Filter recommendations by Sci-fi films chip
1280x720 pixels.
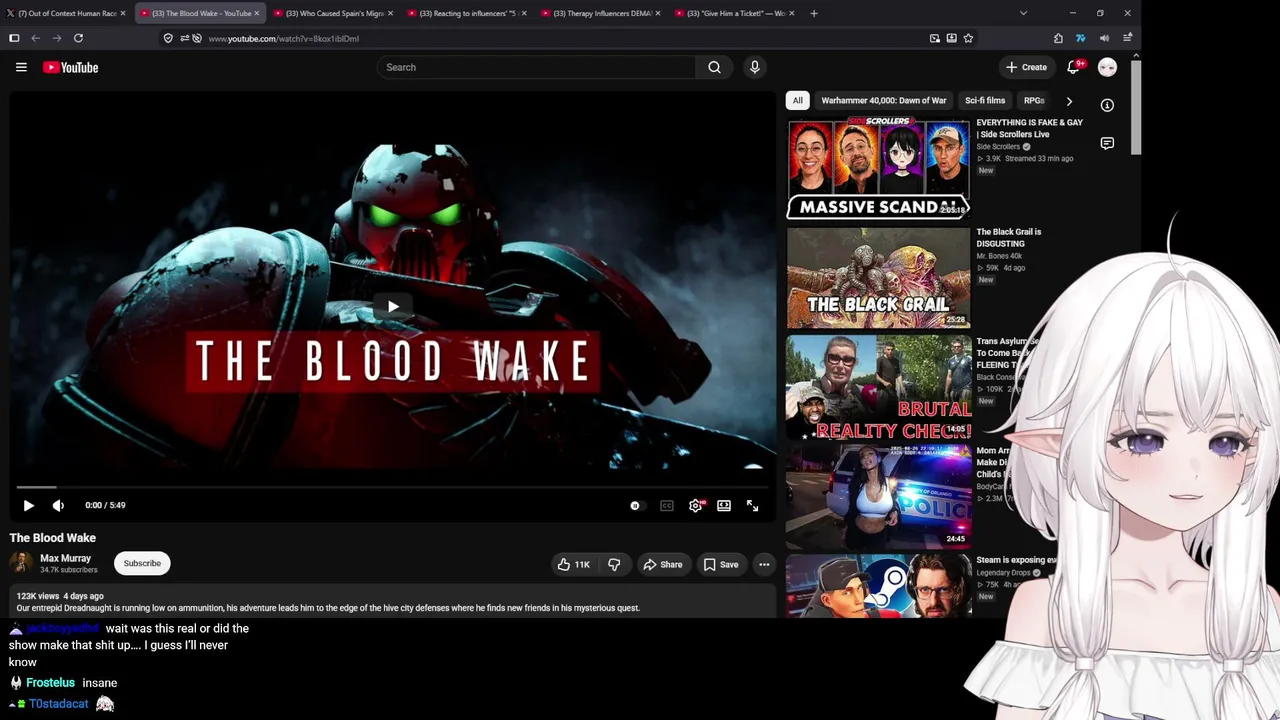click(x=985, y=100)
